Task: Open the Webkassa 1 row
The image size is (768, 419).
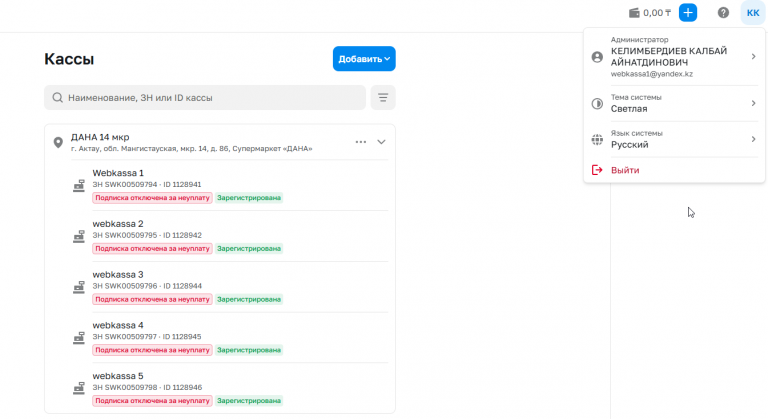Action: 229,185
